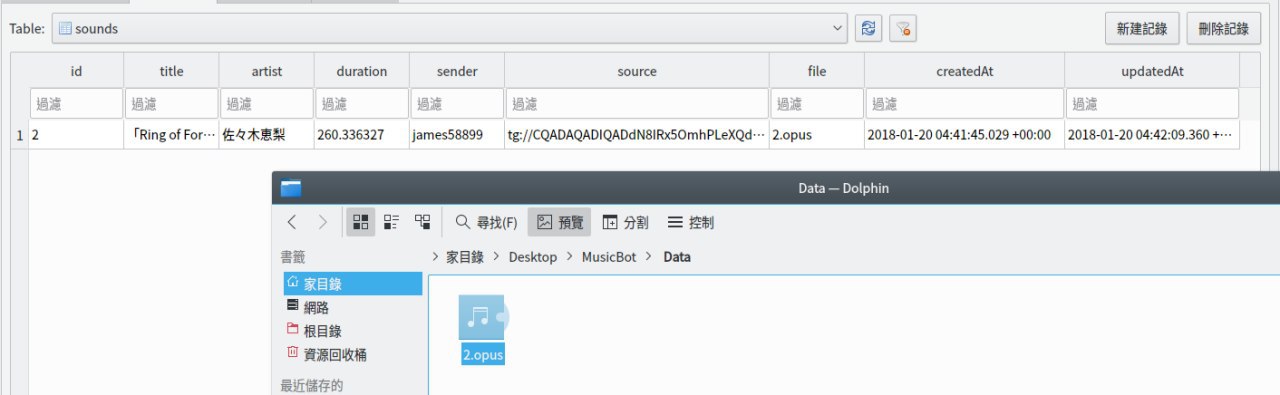Image resolution: width=1280 pixels, height=395 pixels.
Task: Sort by duration column header
Action: [361, 71]
